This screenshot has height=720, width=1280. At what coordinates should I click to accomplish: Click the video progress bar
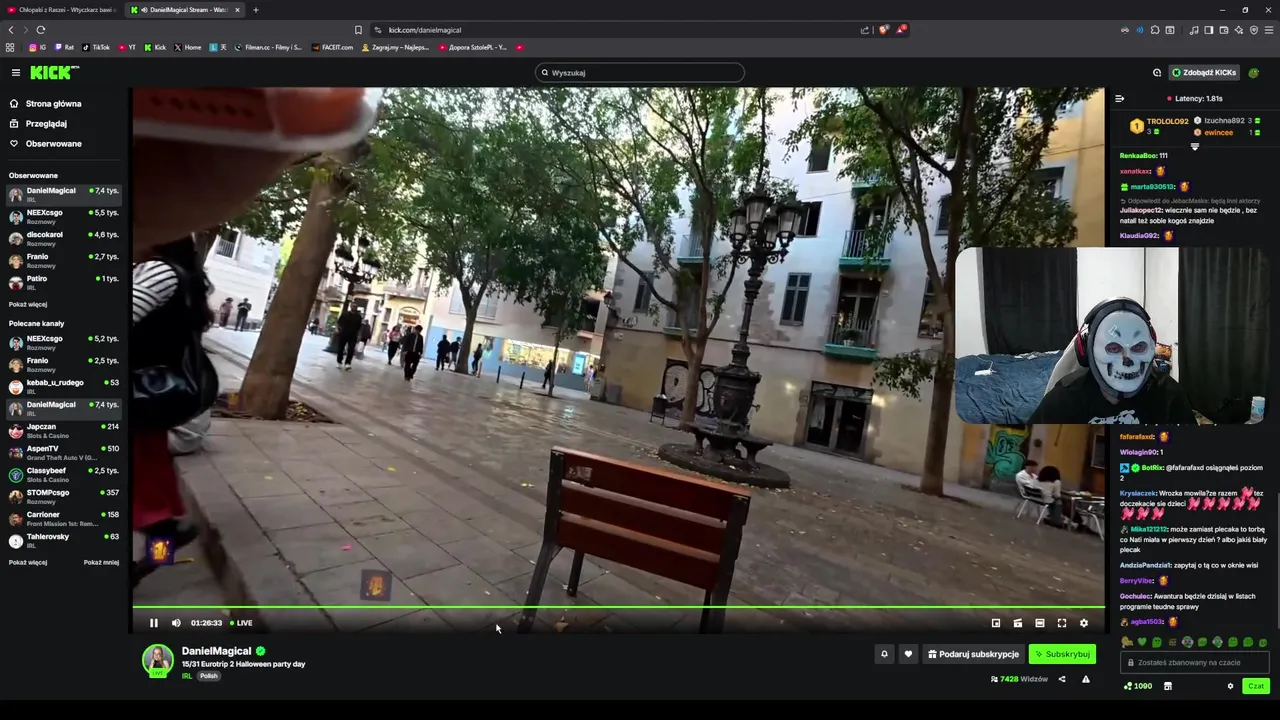[619, 607]
